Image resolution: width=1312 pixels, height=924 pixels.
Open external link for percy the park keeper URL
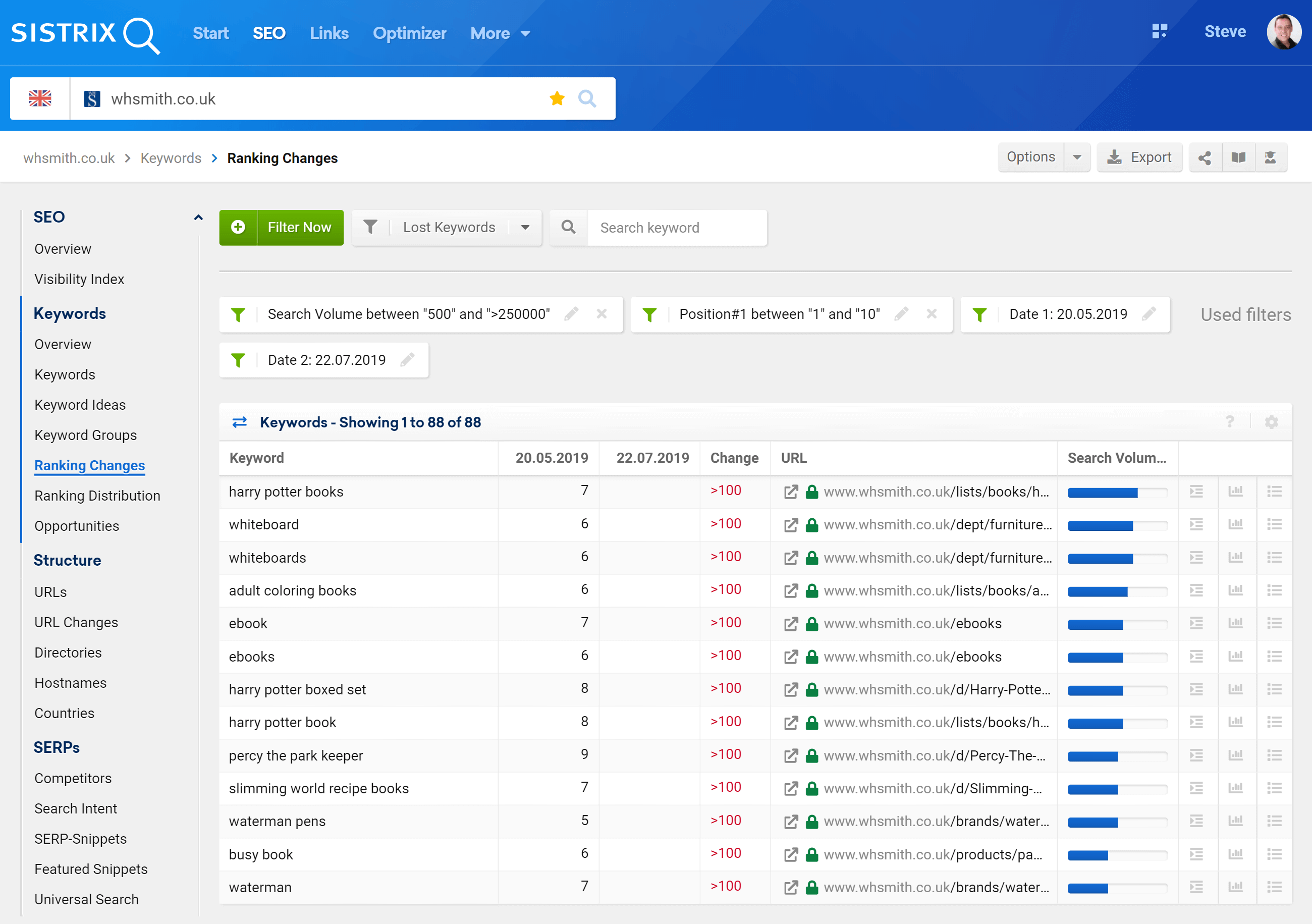tap(791, 755)
